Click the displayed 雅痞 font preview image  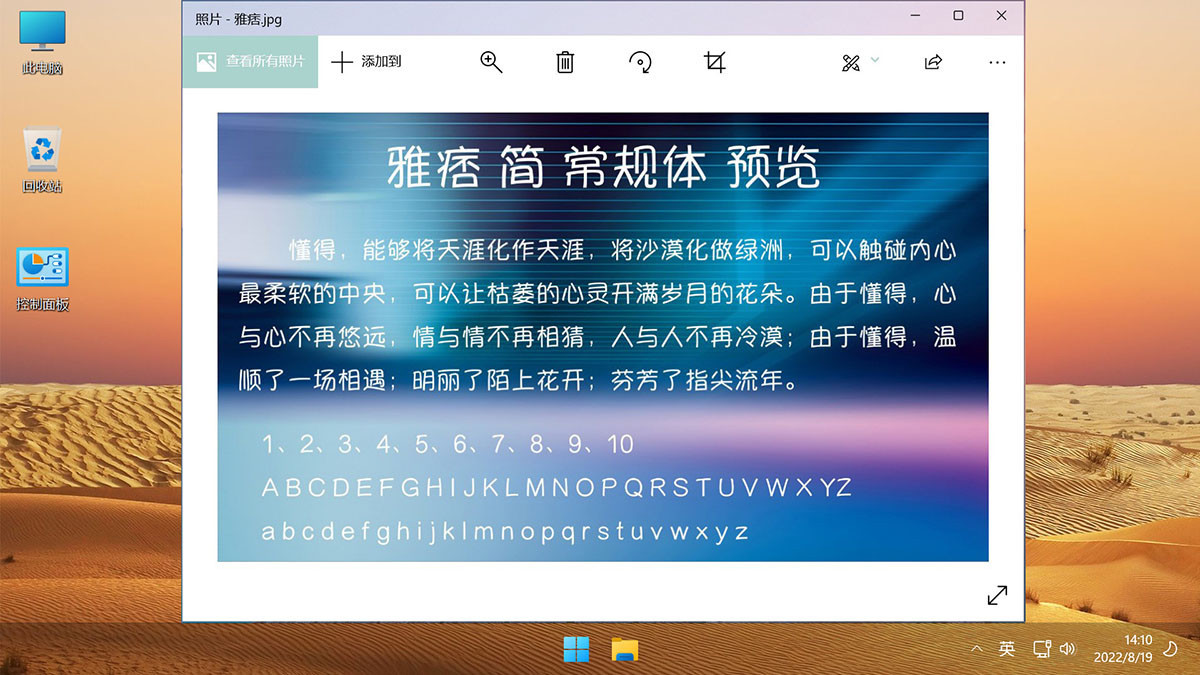(603, 337)
